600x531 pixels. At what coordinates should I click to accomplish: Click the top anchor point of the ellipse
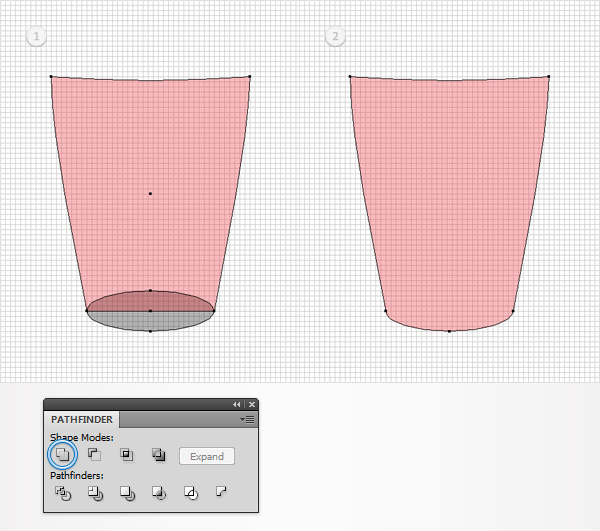150,290
